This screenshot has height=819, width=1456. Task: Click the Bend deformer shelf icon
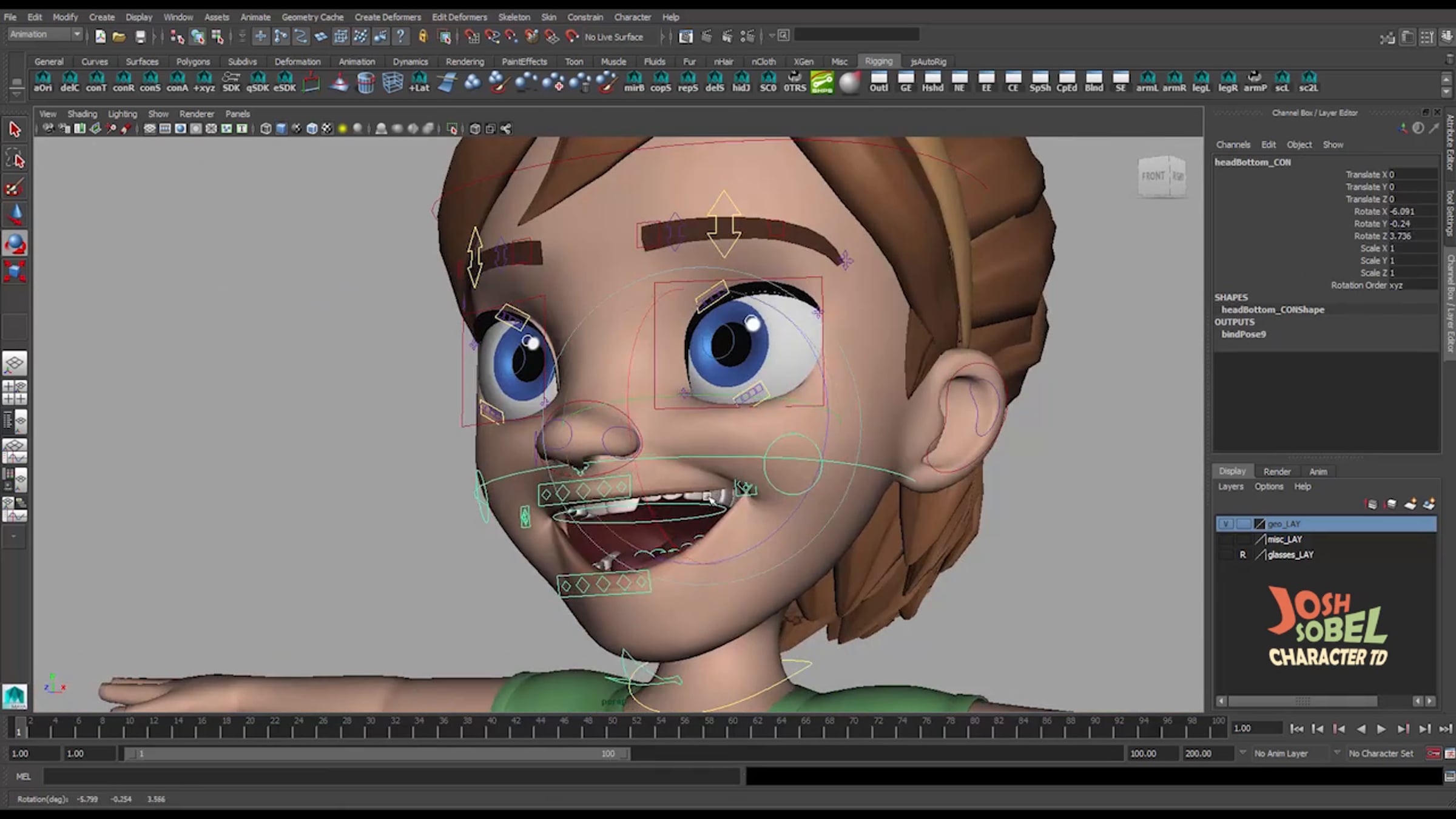[x=447, y=81]
